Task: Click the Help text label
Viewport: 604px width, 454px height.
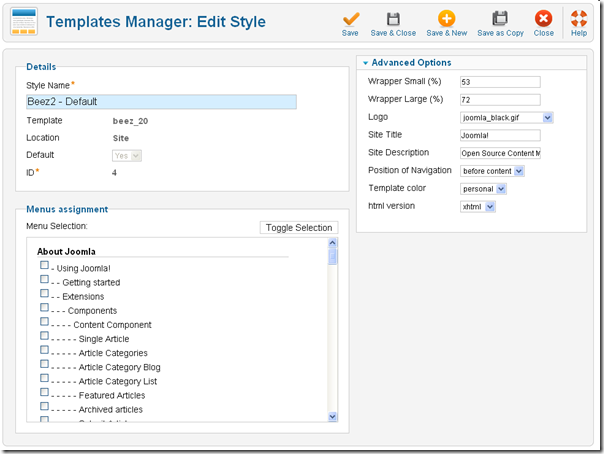Action: pyautogui.click(x=579, y=33)
